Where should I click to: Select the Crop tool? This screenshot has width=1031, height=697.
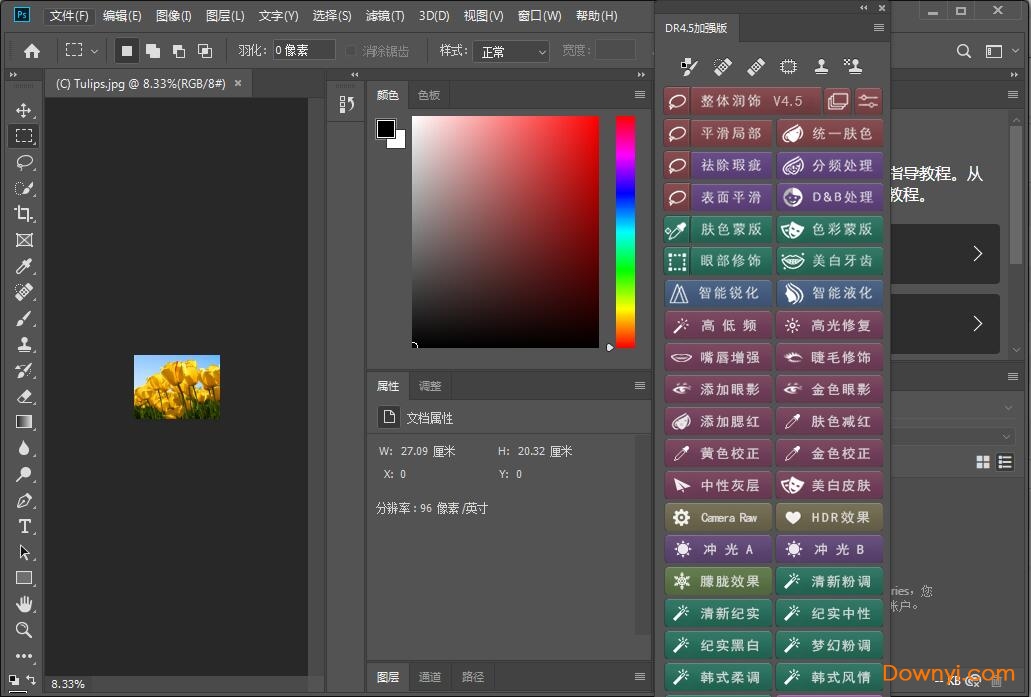tap(24, 213)
